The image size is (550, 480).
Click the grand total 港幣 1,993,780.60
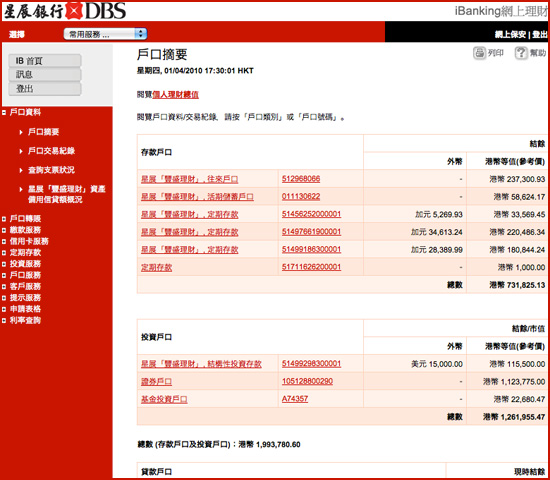tap(269, 445)
